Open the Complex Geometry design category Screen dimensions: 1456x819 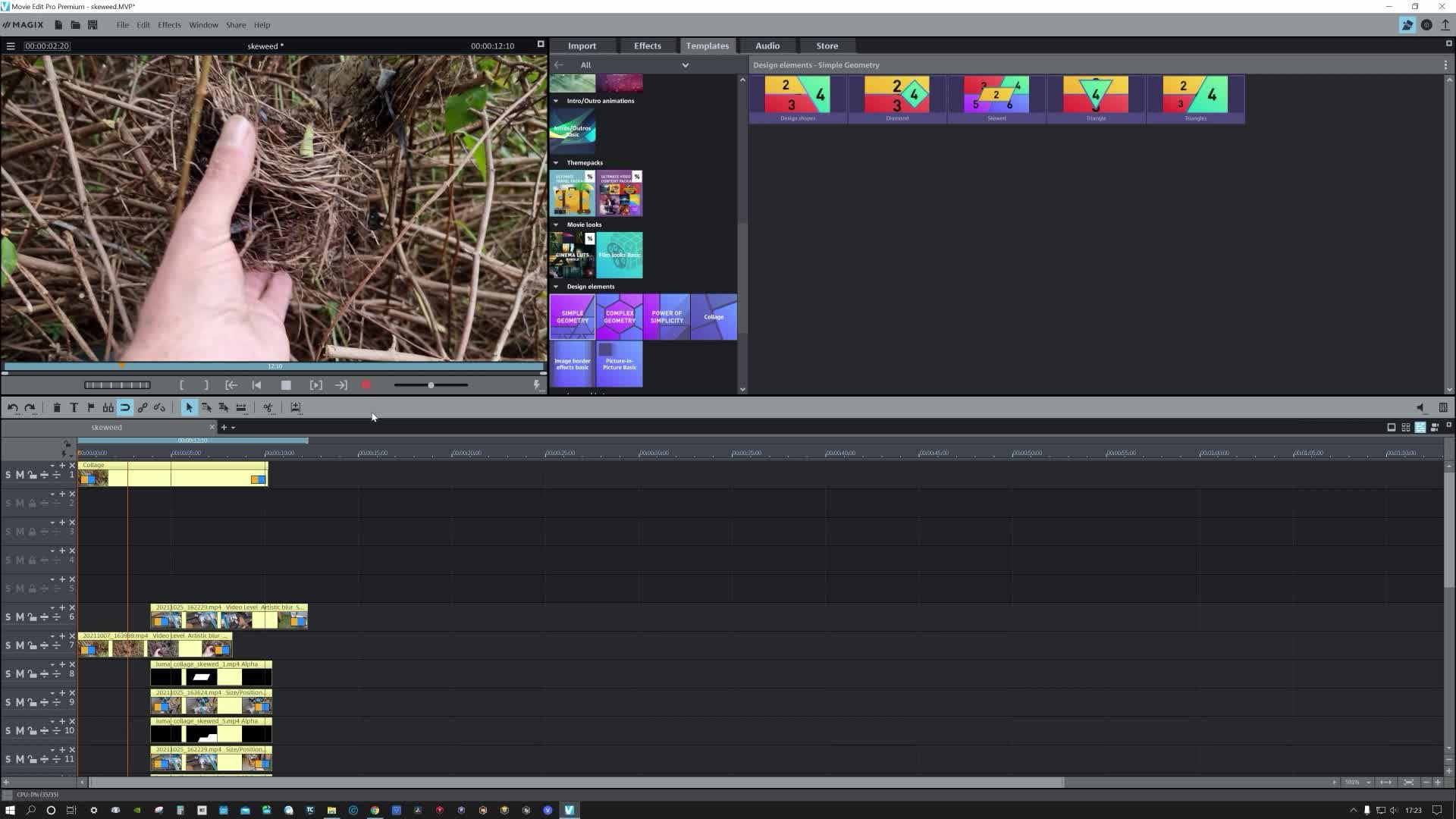(620, 317)
